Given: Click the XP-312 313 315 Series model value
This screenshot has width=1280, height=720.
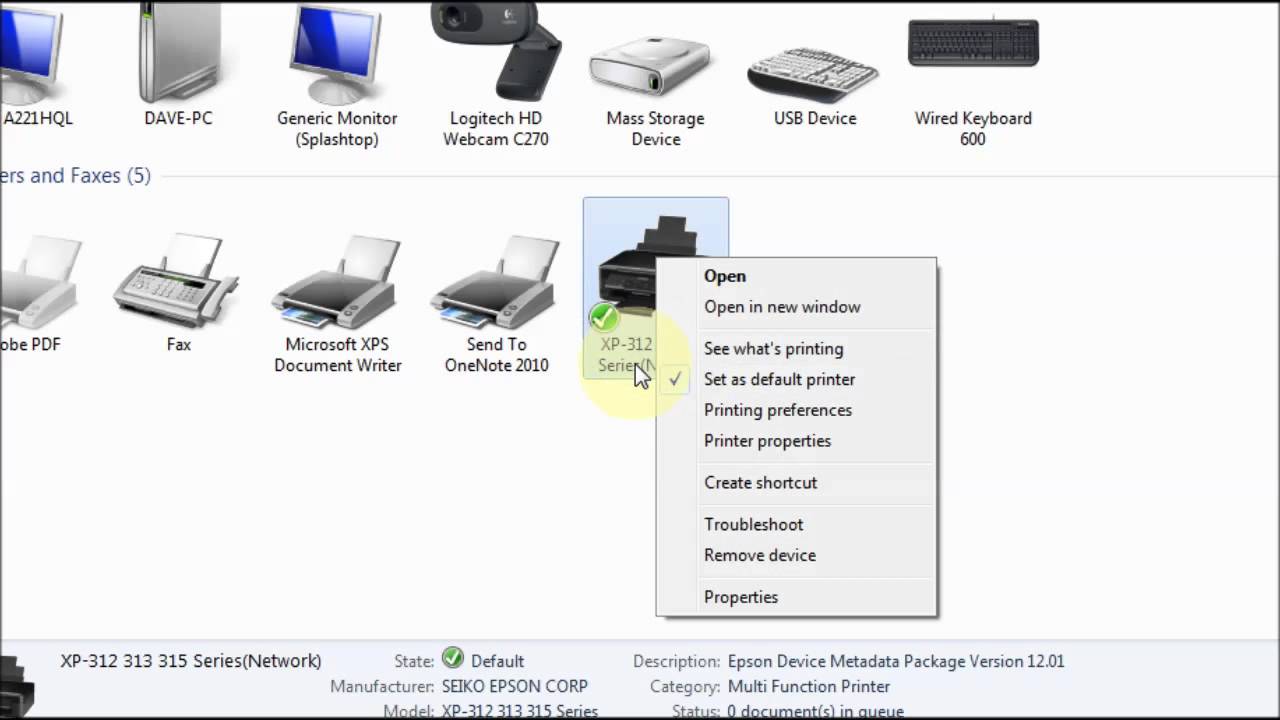Looking at the screenshot, I should coord(519,712).
